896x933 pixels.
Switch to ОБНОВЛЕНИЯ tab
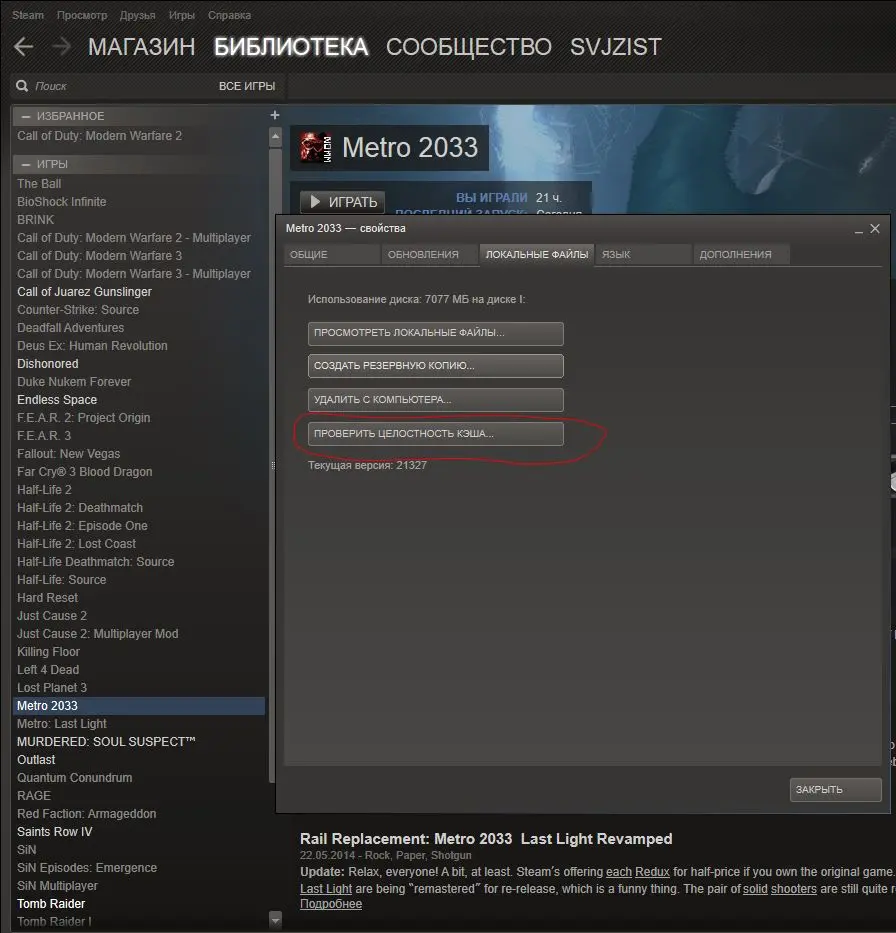click(x=429, y=255)
